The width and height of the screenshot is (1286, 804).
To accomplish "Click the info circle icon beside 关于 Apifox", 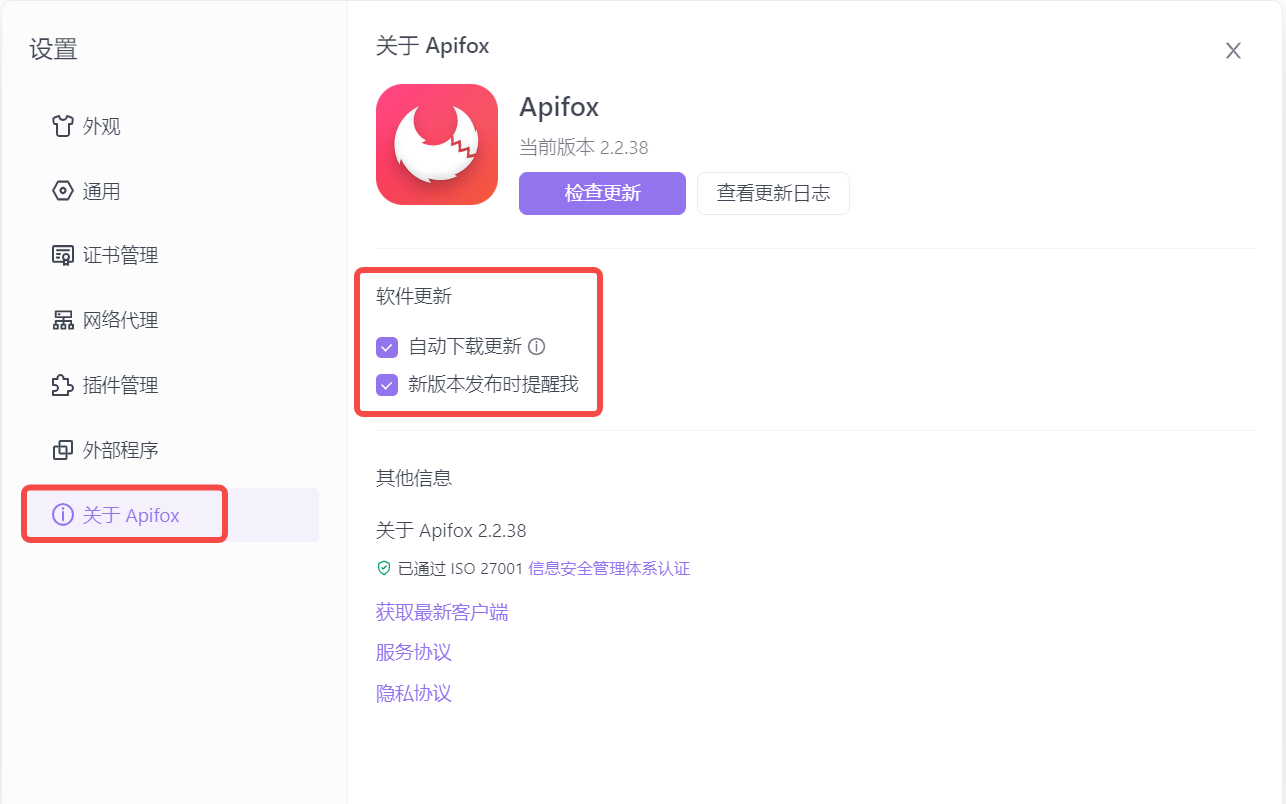I will (63, 515).
